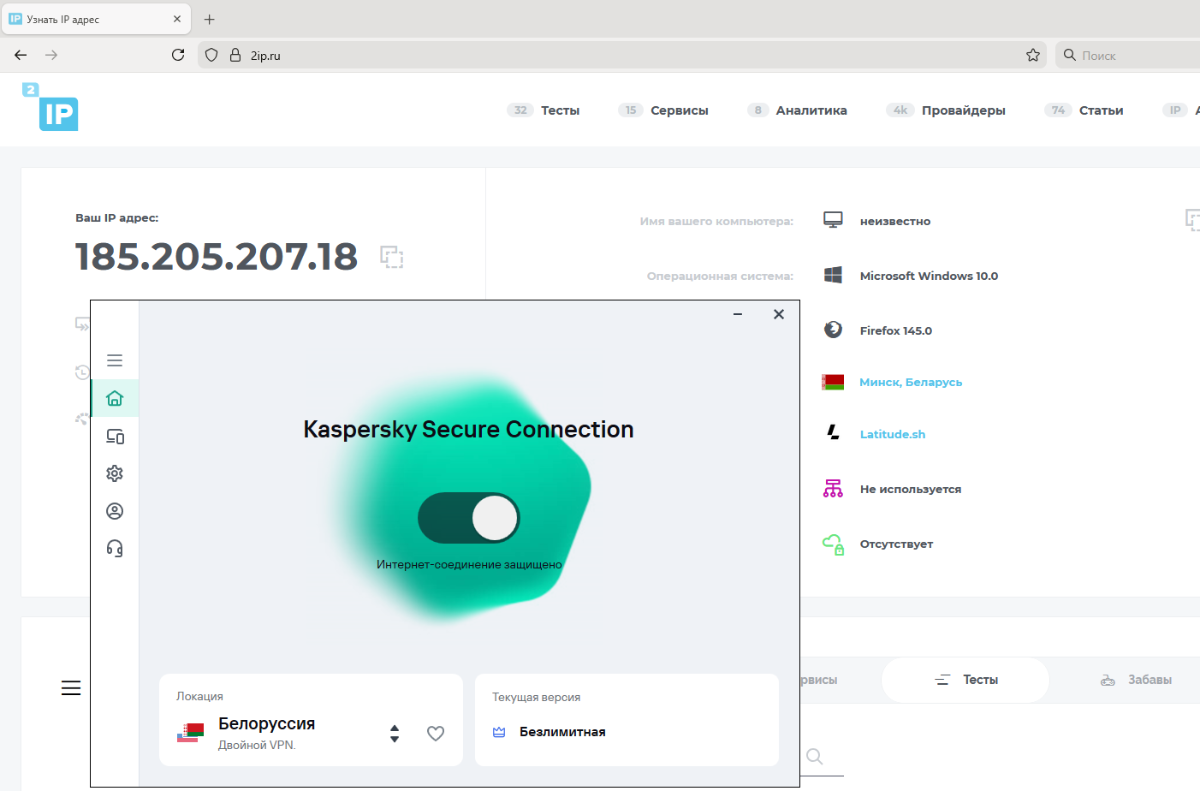The height and width of the screenshot is (791, 1200).
Task: Open a new Firefox tab
Action: tap(209, 19)
